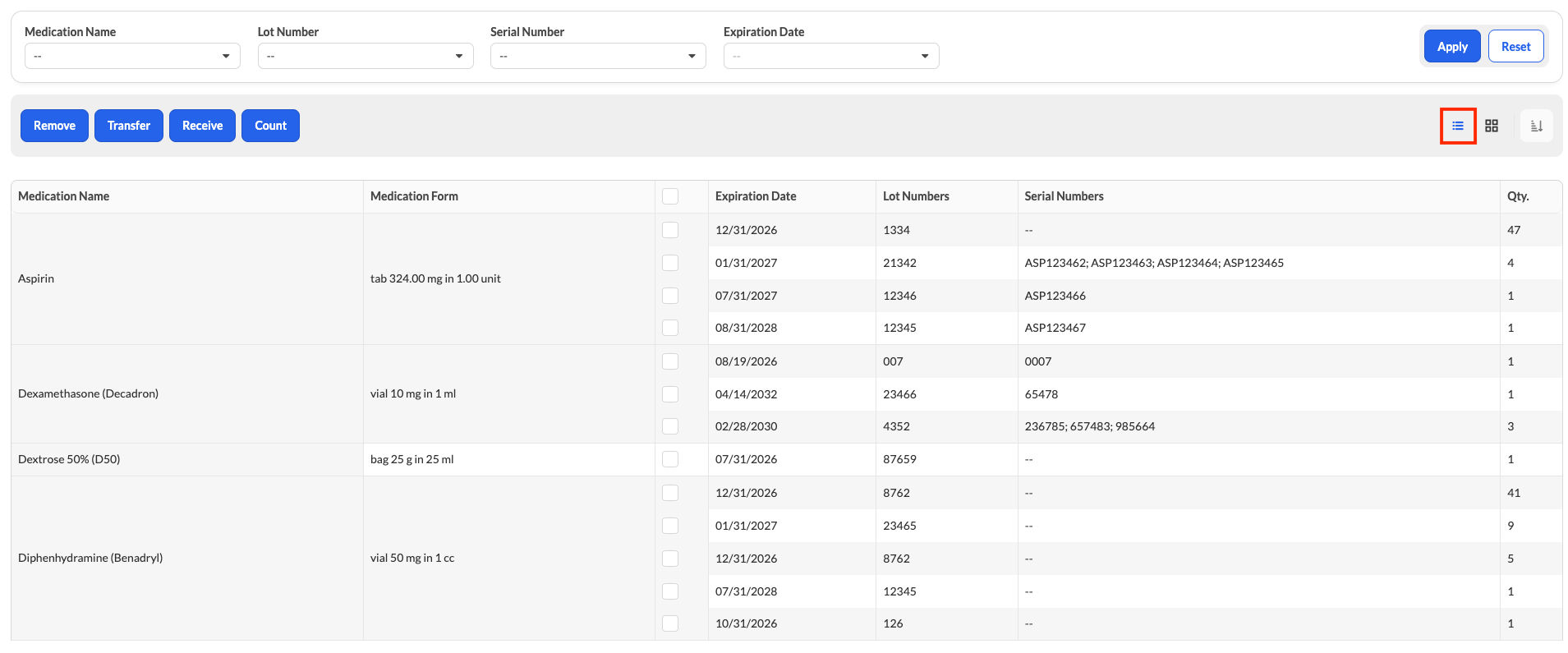Check the Dextrose lot 87659 row checkbox
1568x653 pixels.
coord(670,459)
